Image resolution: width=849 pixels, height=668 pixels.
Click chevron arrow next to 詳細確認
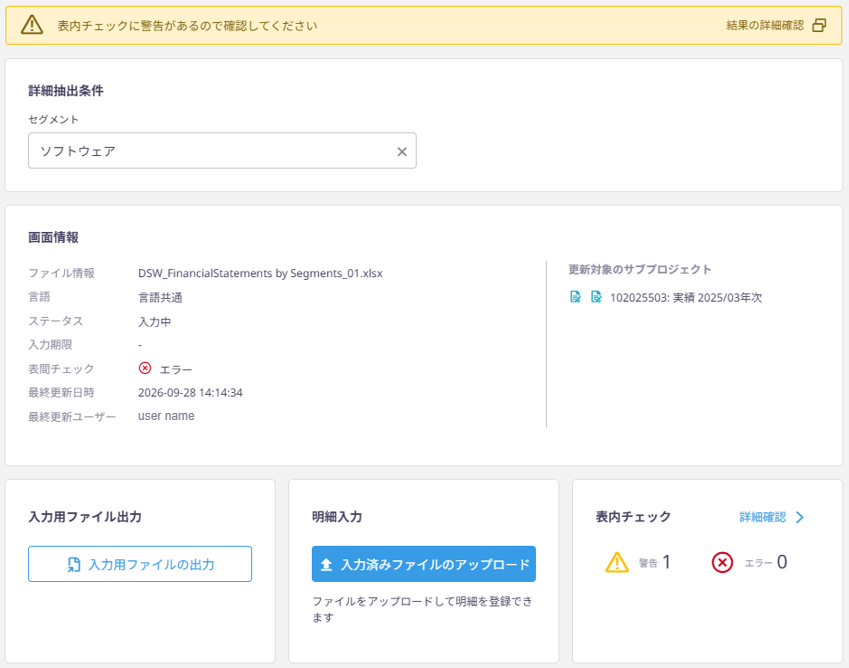point(800,517)
